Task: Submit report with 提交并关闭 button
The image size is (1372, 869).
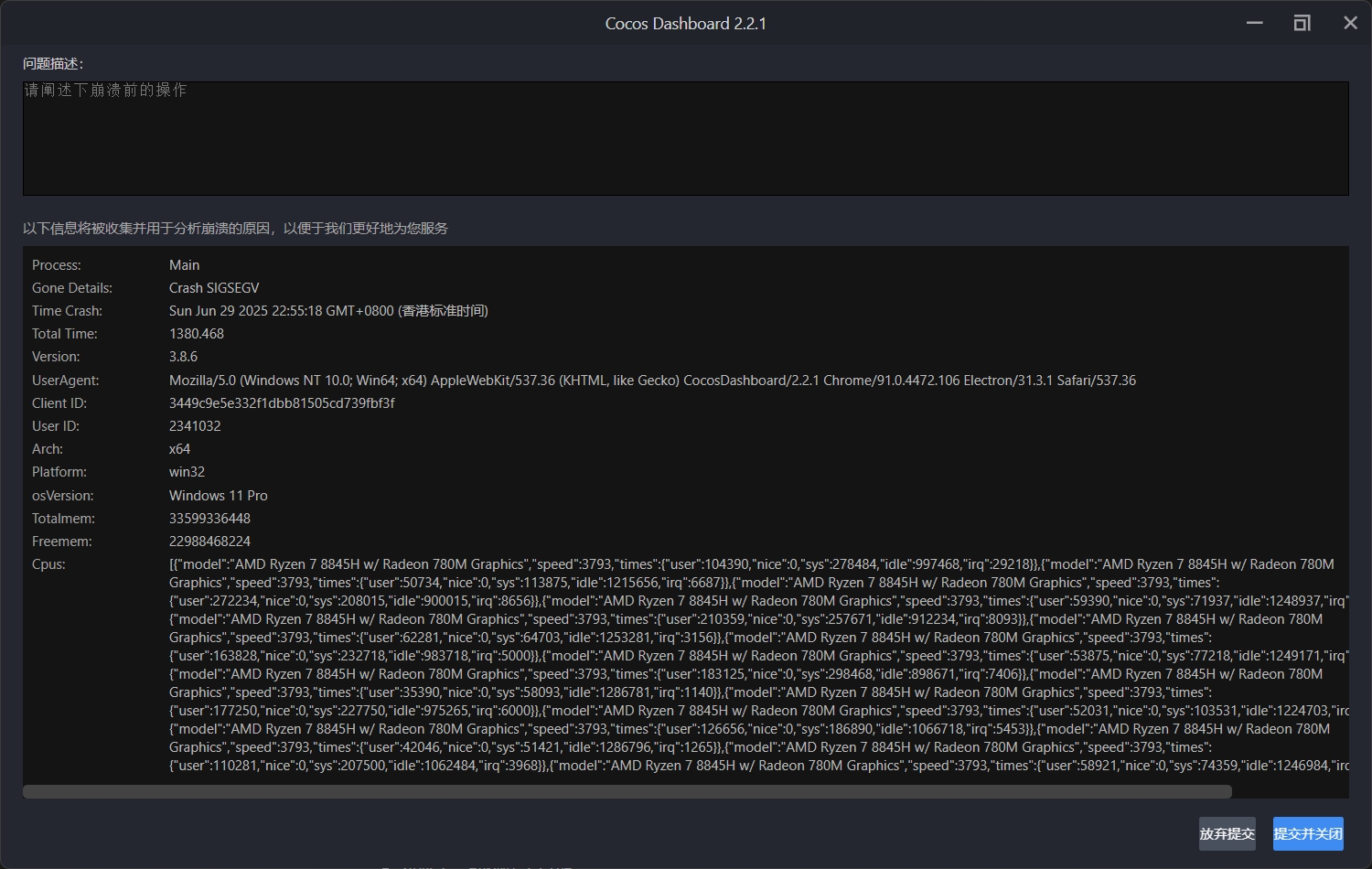Action: point(1308,833)
